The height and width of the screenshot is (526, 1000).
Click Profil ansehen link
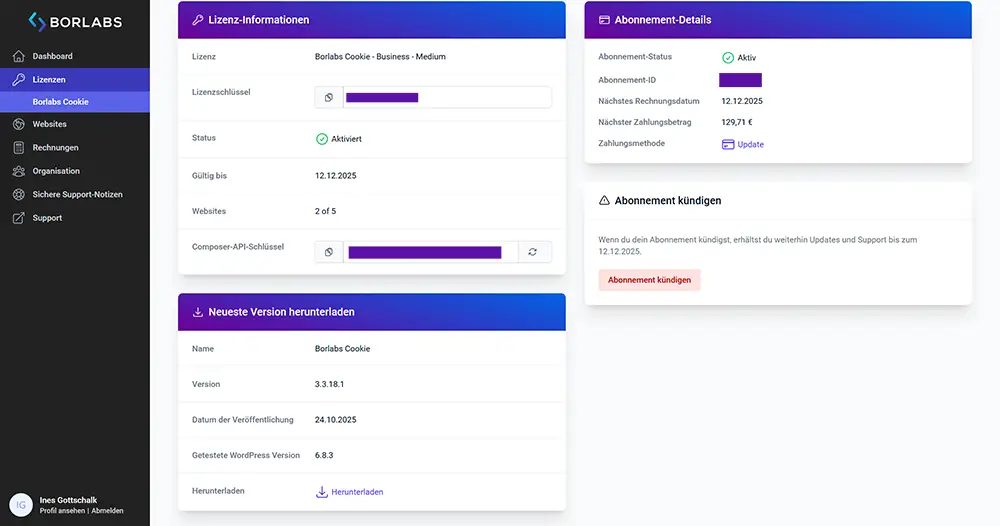(62, 511)
